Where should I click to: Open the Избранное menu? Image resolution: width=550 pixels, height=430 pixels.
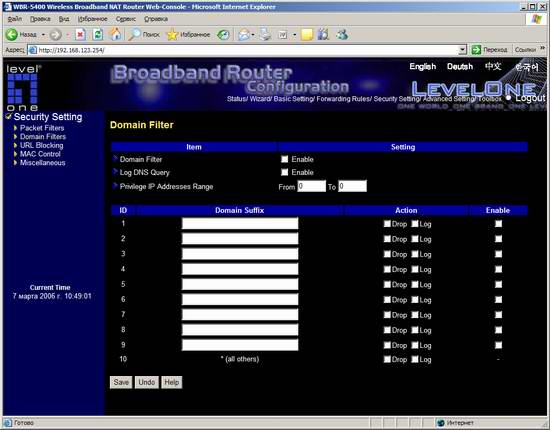pyautogui.click(x=93, y=19)
